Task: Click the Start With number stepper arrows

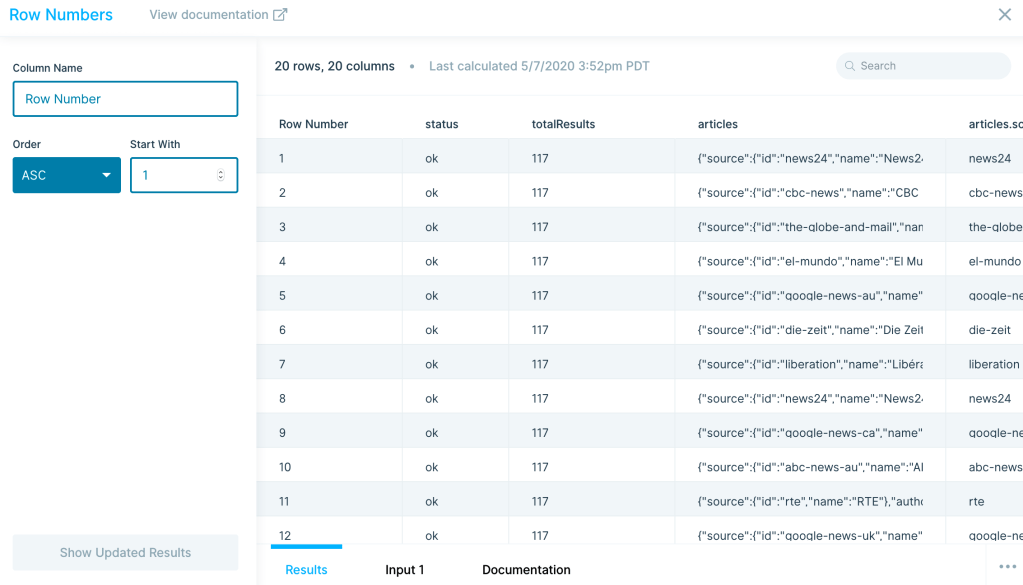Action: click(x=221, y=175)
